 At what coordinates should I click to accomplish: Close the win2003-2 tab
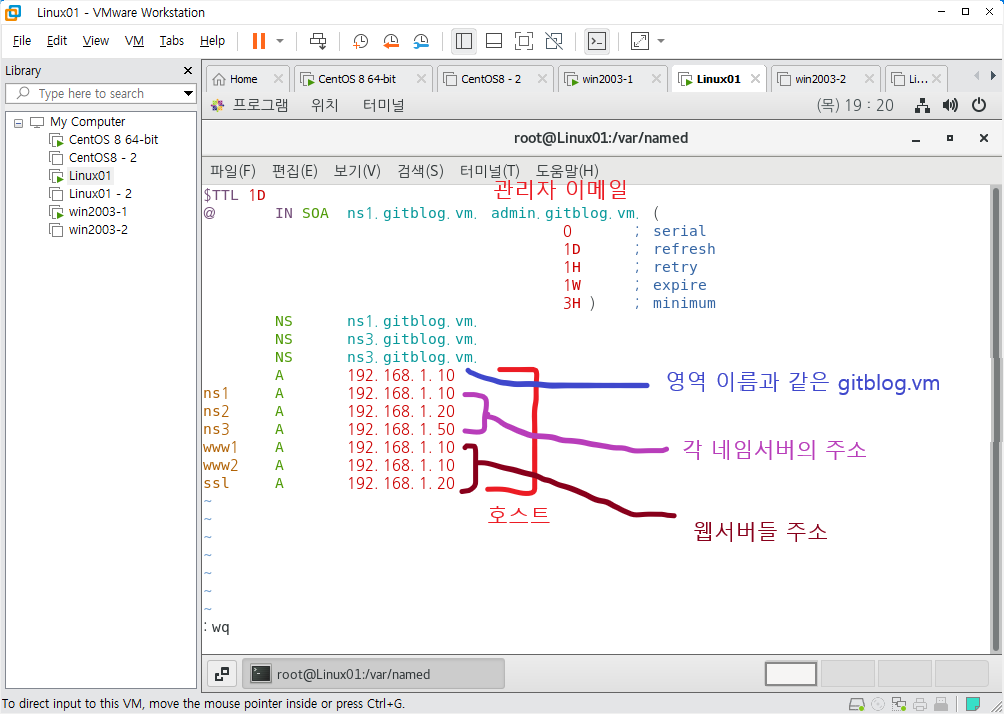(x=869, y=79)
